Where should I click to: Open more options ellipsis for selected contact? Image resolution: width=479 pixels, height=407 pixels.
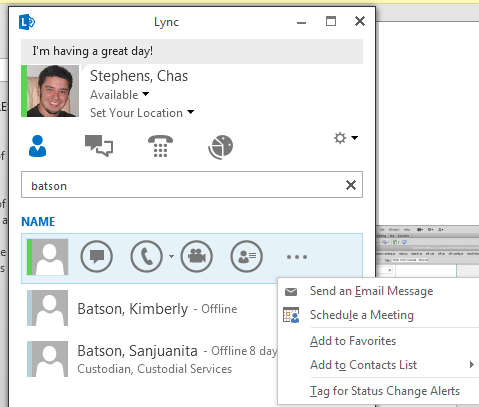coord(297,257)
